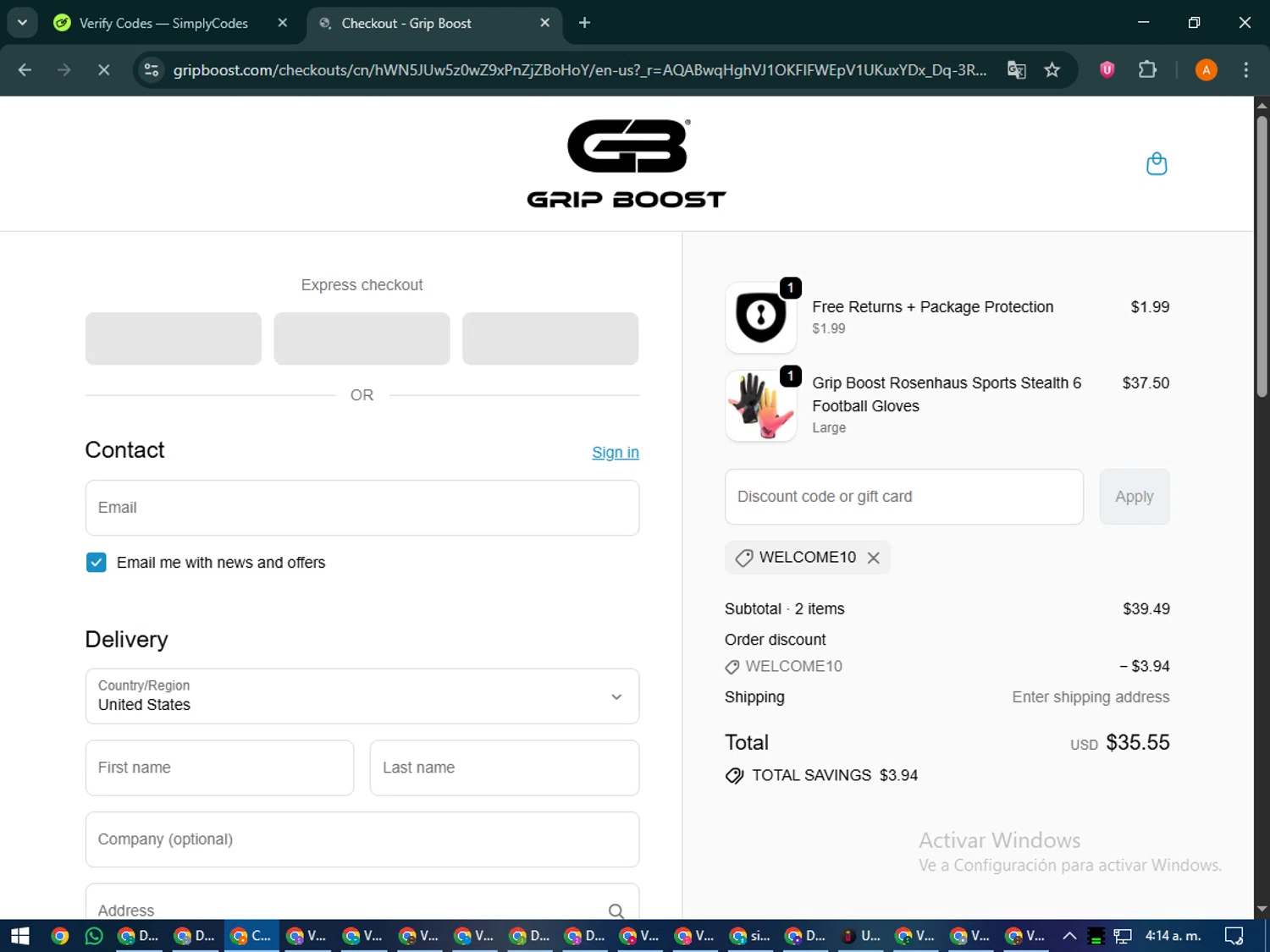Open the Extensions puzzle icon

[x=1147, y=70]
